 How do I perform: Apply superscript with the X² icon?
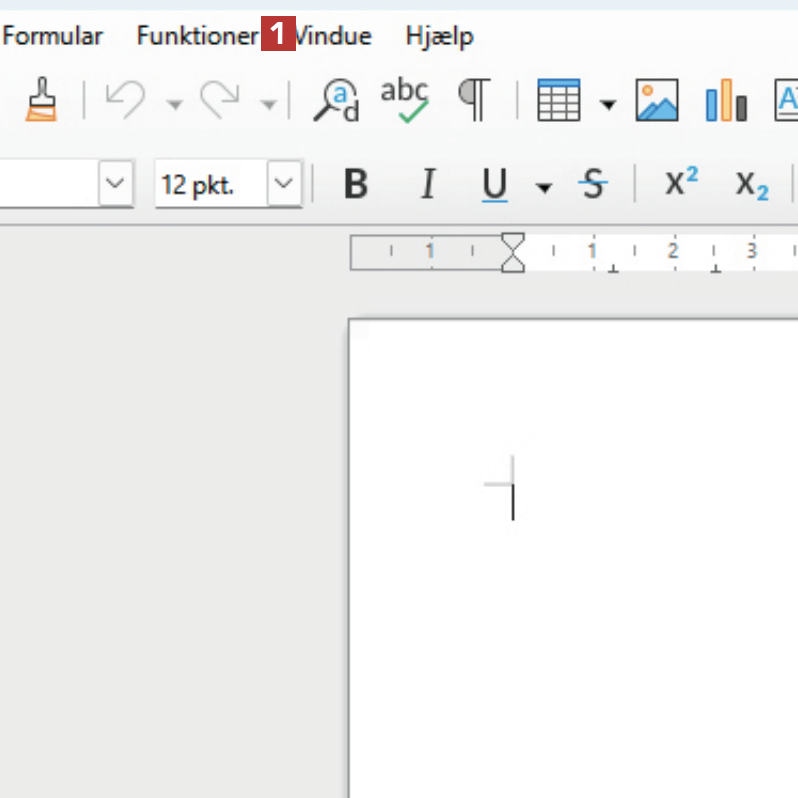681,183
